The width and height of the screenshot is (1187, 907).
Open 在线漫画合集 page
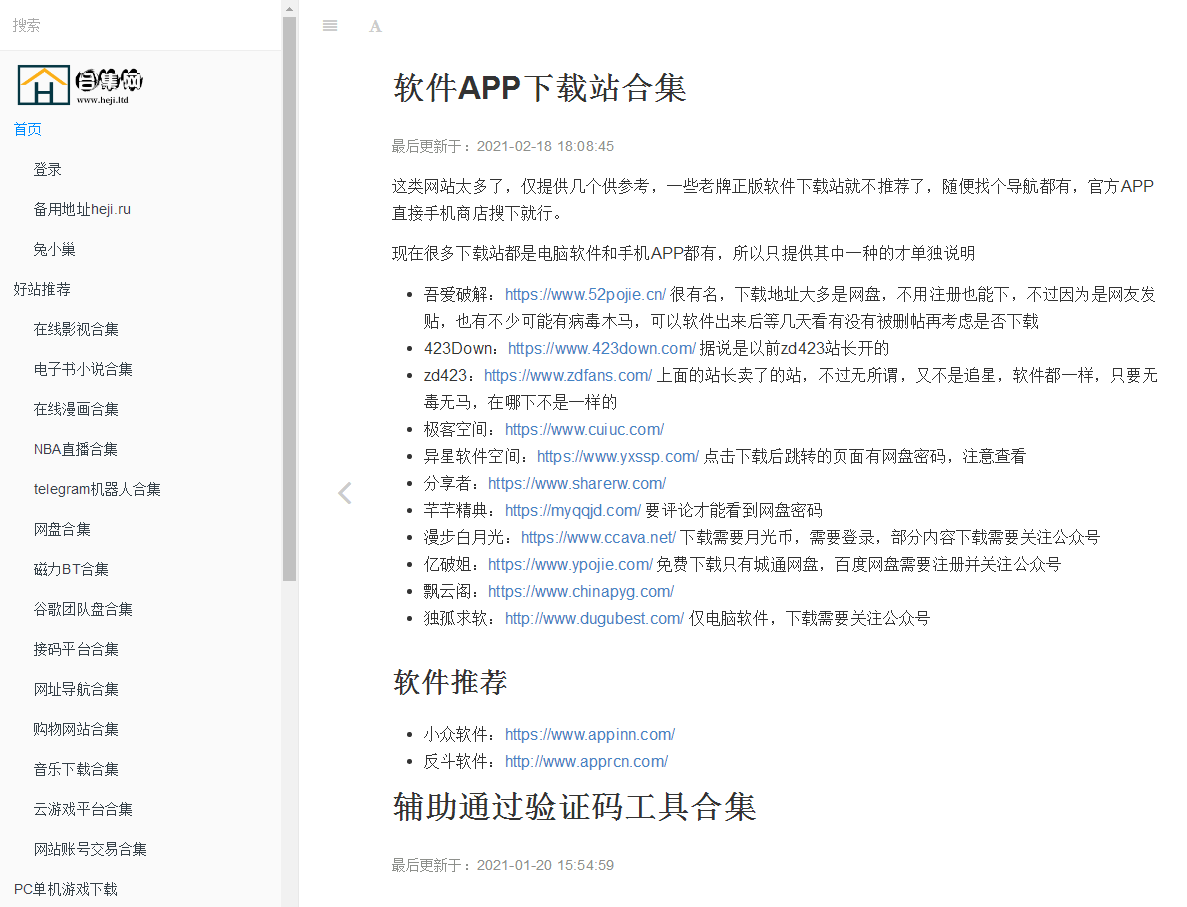76,410
